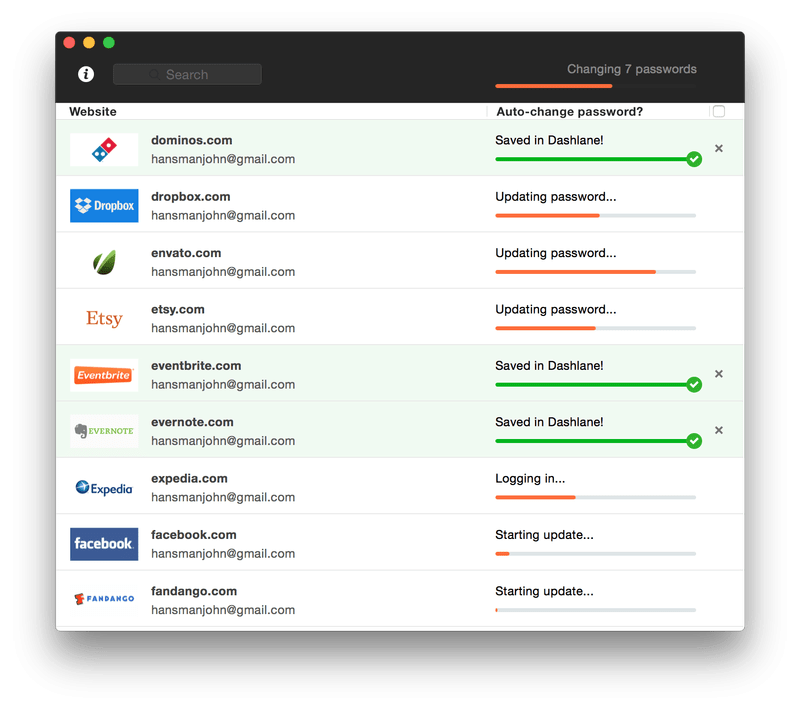Click the info icon in the header
Screen dimensions: 800x710
tap(86, 74)
